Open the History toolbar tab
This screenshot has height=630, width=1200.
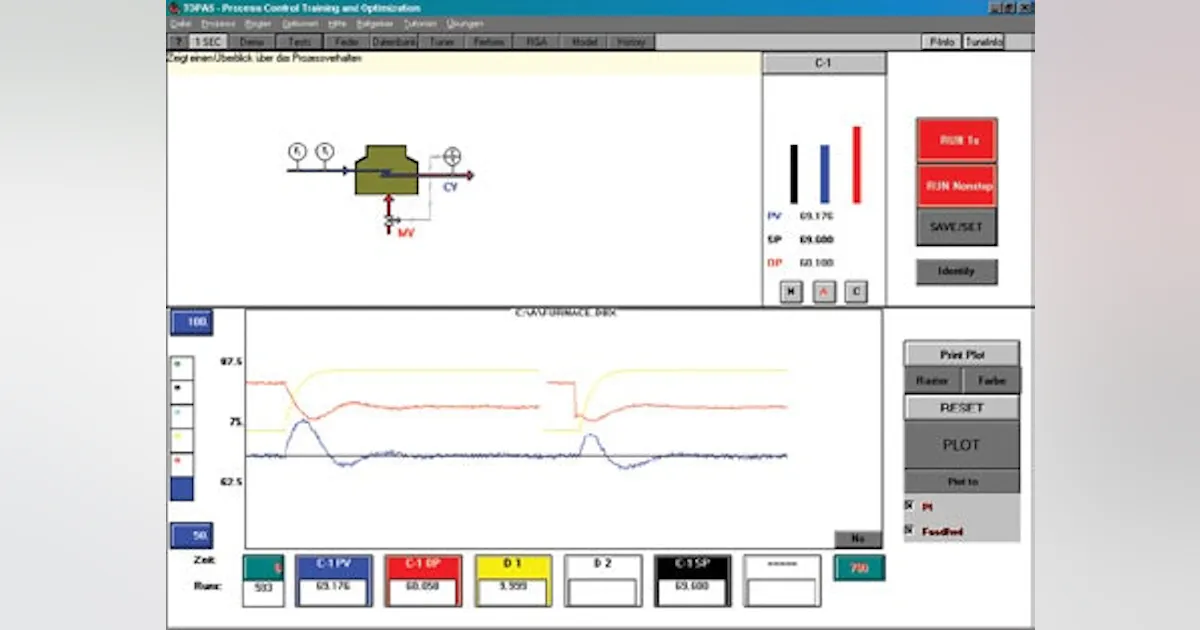click(x=631, y=42)
